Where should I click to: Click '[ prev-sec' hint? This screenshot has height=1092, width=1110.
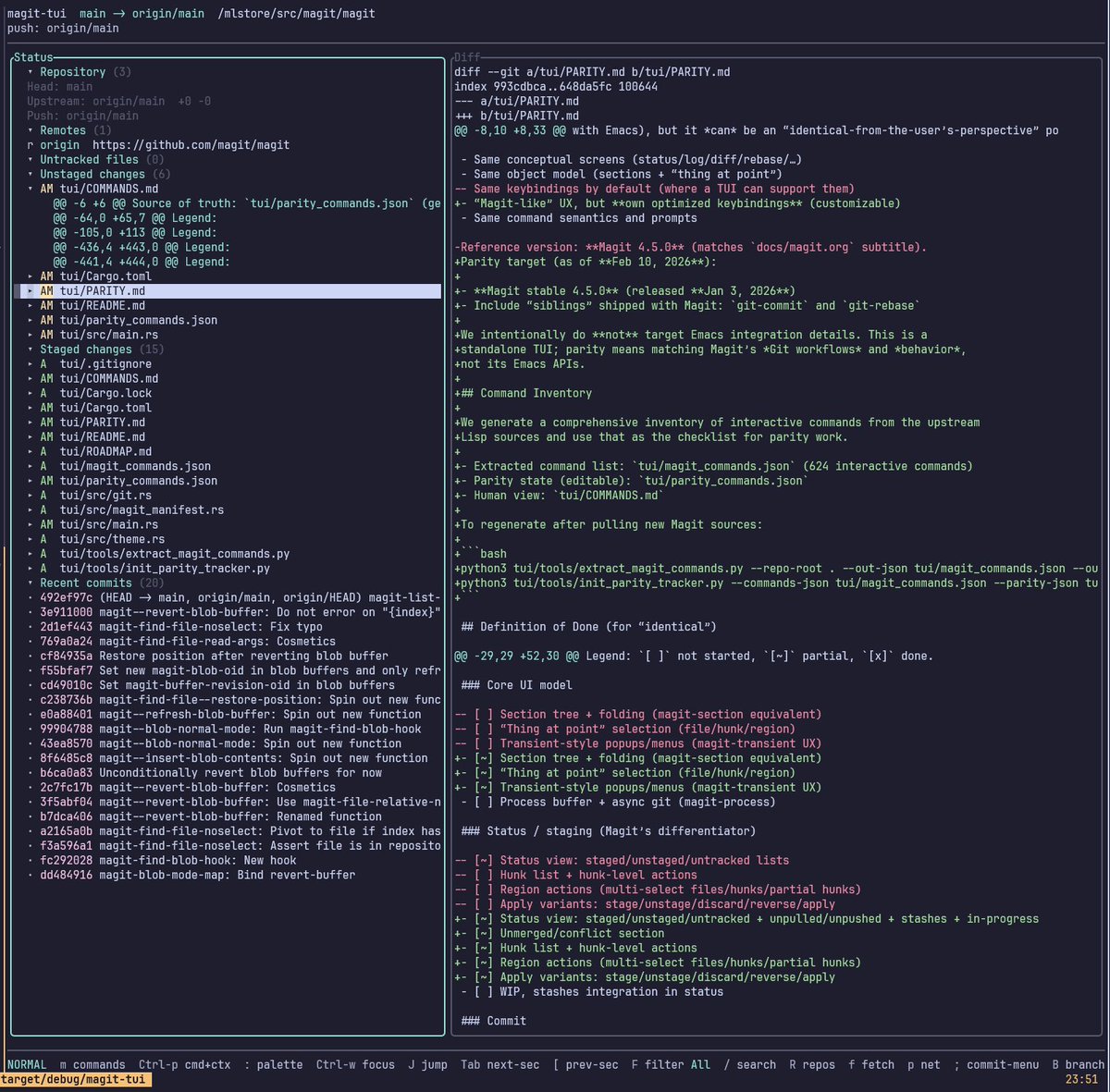(x=586, y=1065)
